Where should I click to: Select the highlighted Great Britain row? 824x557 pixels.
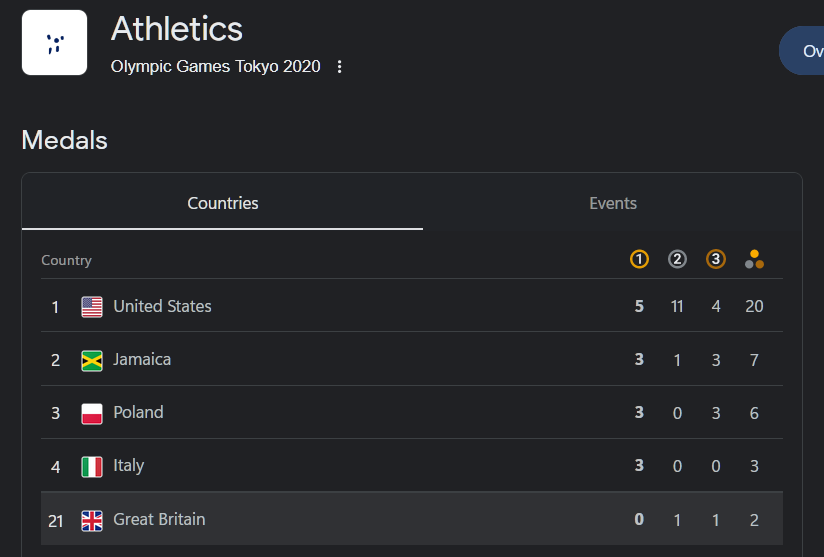[x=412, y=519]
